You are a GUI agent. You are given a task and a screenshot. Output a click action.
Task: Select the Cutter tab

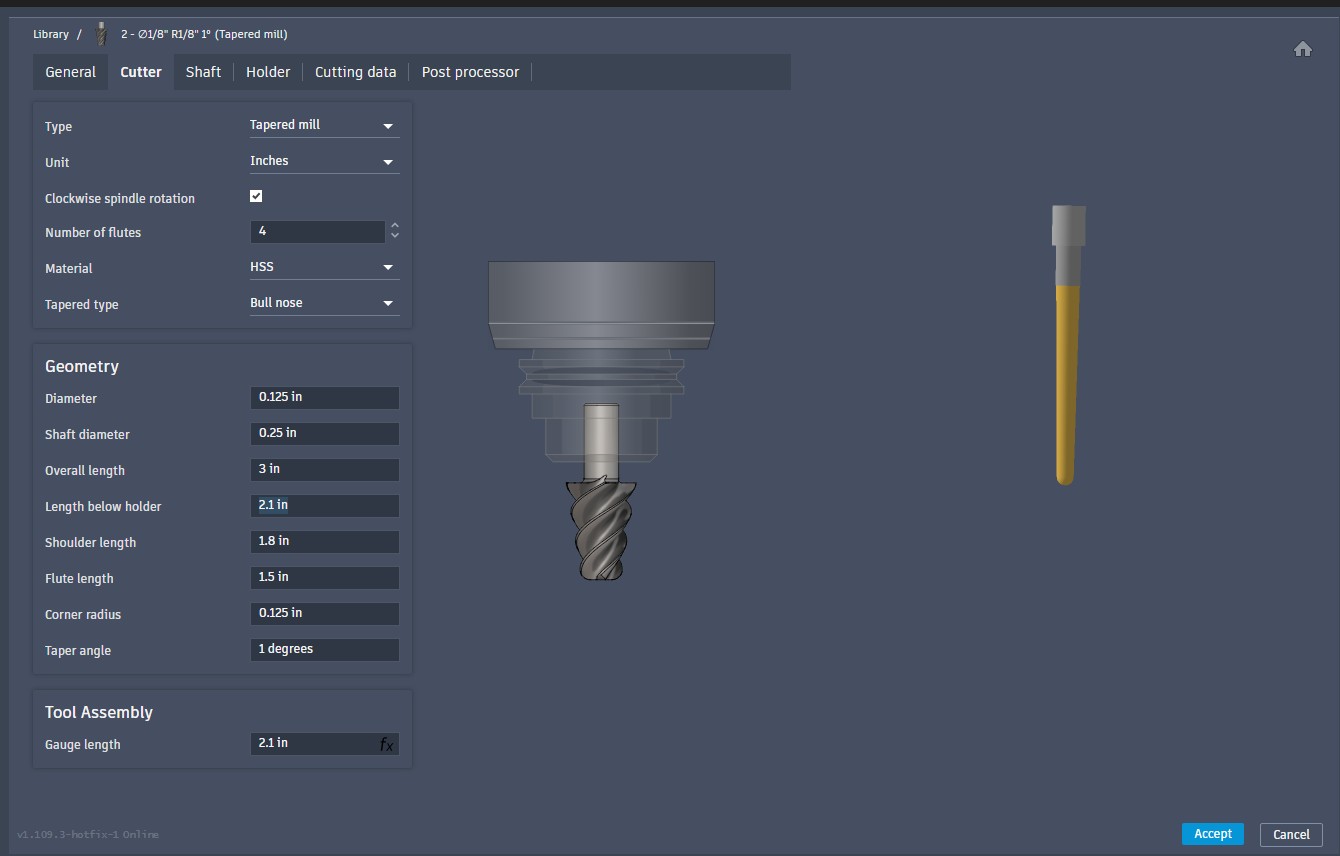(141, 72)
